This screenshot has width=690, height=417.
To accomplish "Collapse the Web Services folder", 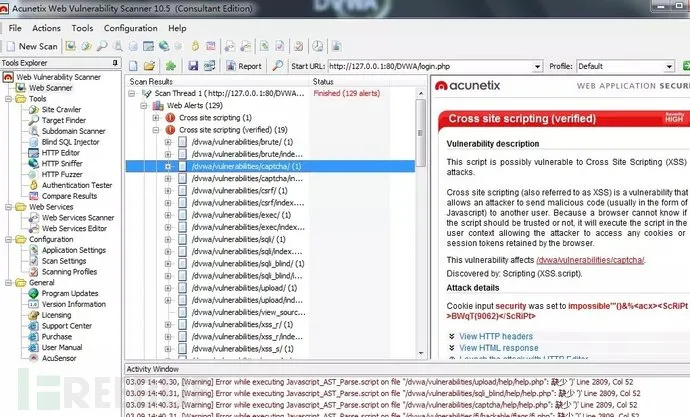I will 8,207.
